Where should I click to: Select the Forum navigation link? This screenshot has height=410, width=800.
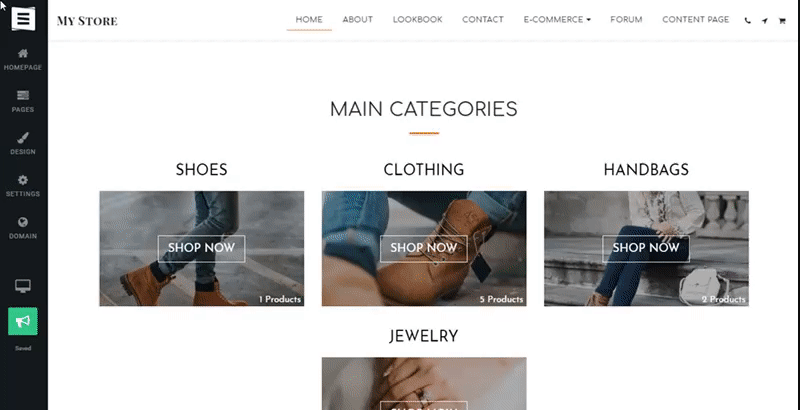627,20
